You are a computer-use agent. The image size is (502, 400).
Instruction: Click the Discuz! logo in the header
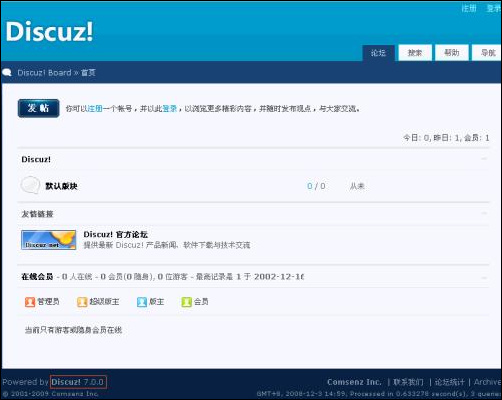point(49,32)
